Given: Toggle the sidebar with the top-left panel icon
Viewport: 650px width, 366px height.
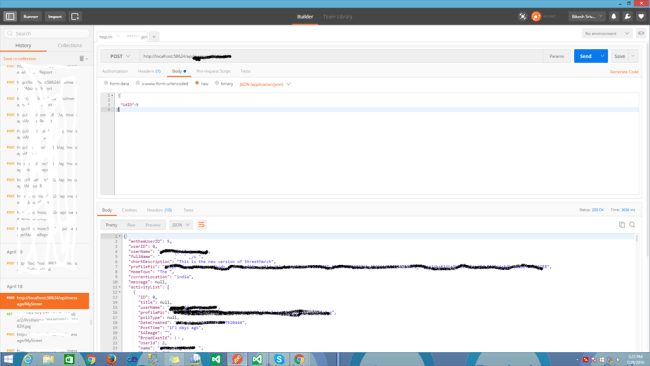Looking at the screenshot, I should coord(10,17).
